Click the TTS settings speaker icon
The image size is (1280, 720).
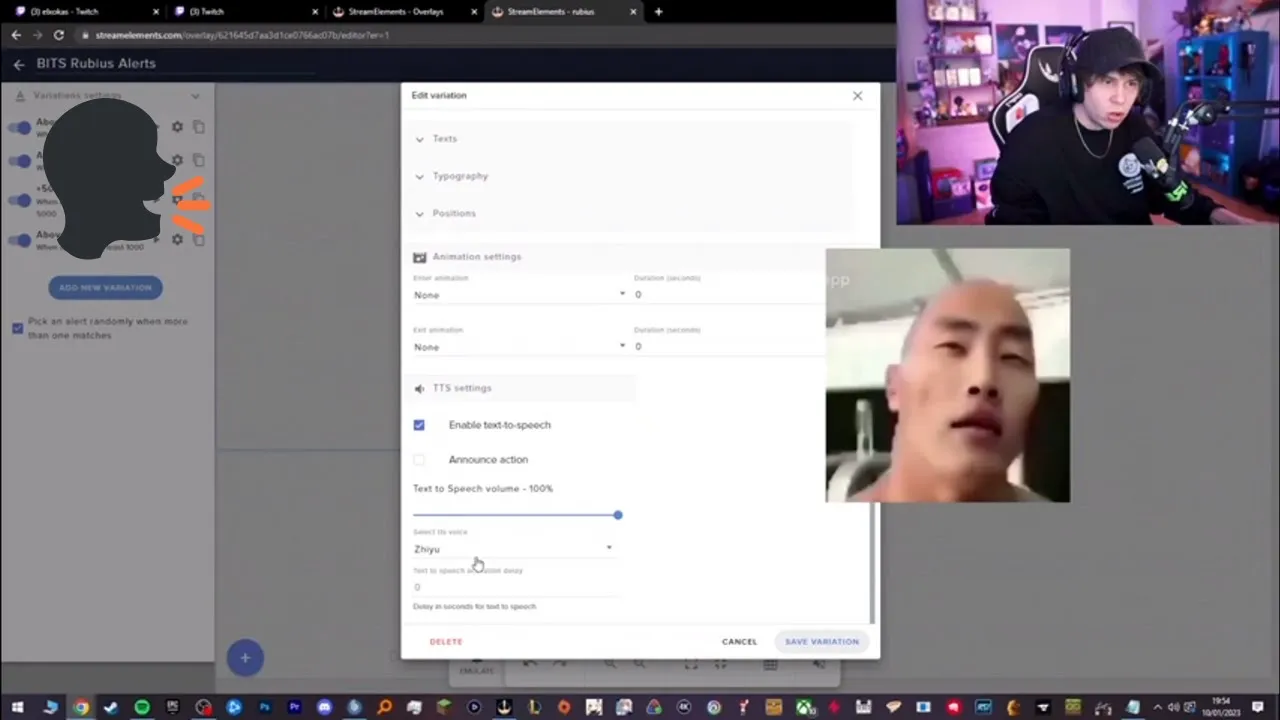(419, 388)
